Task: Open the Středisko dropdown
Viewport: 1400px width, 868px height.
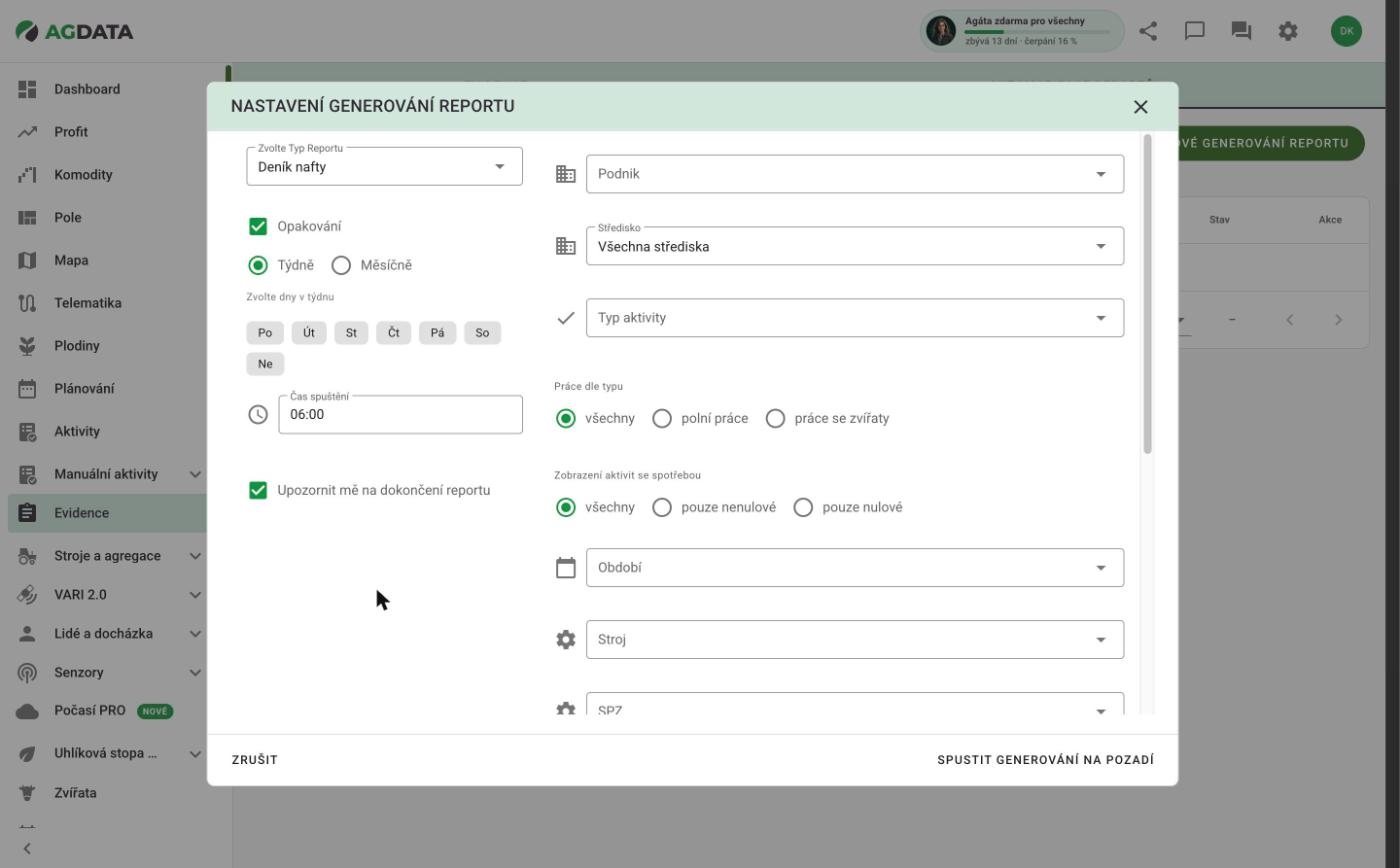Action: point(855,246)
